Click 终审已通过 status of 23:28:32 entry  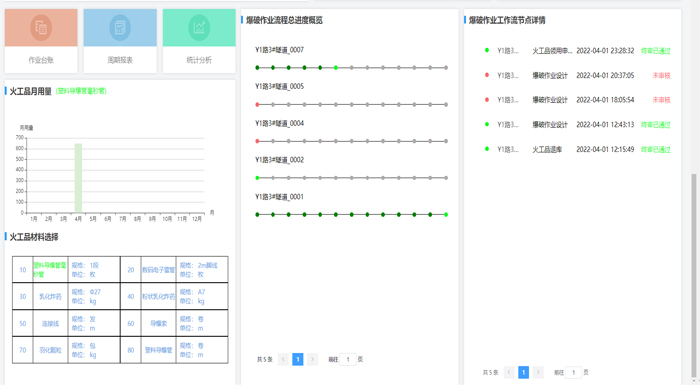[x=656, y=51]
